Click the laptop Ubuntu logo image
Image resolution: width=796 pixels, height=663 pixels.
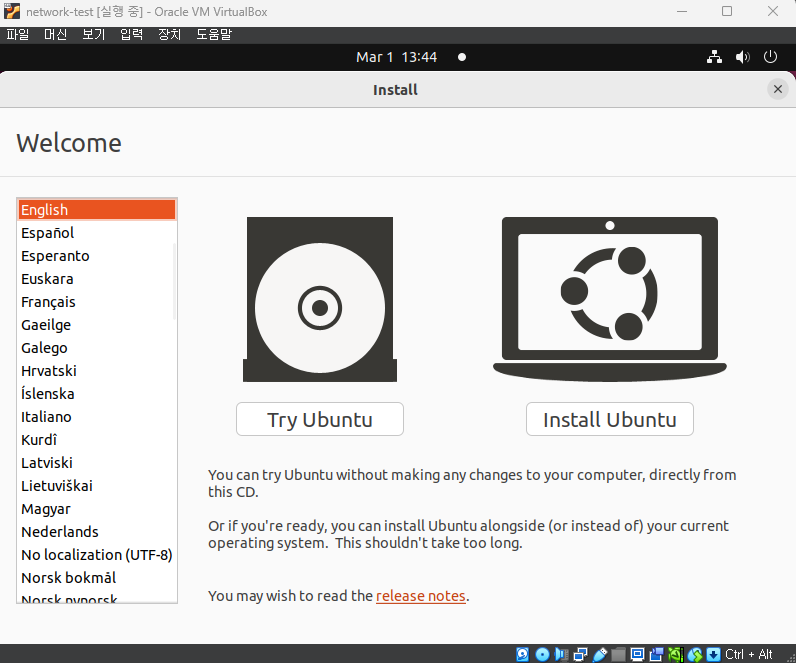pyautogui.click(x=610, y=300)
